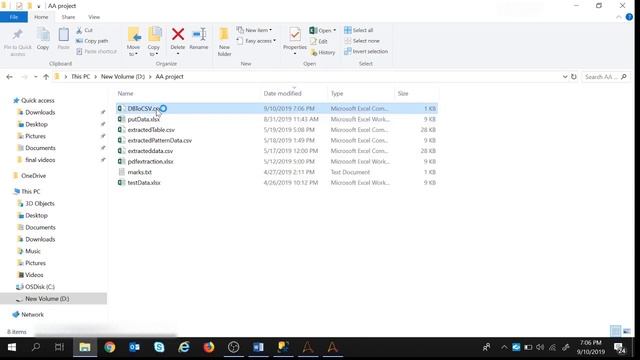Select the testData.xlsx file

pyautogui.click(x=277, y=183)
